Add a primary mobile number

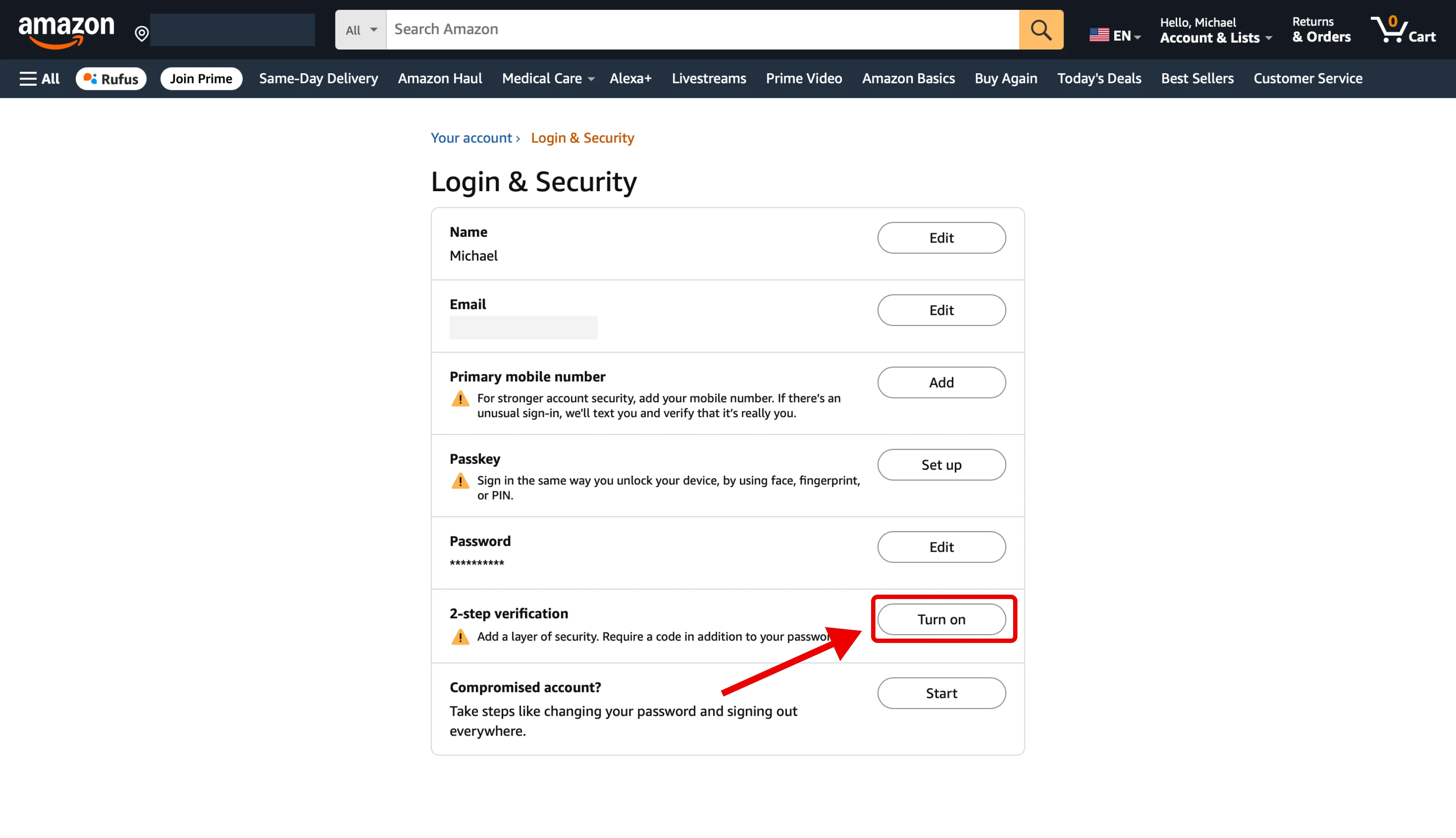[x=941, y=382]
